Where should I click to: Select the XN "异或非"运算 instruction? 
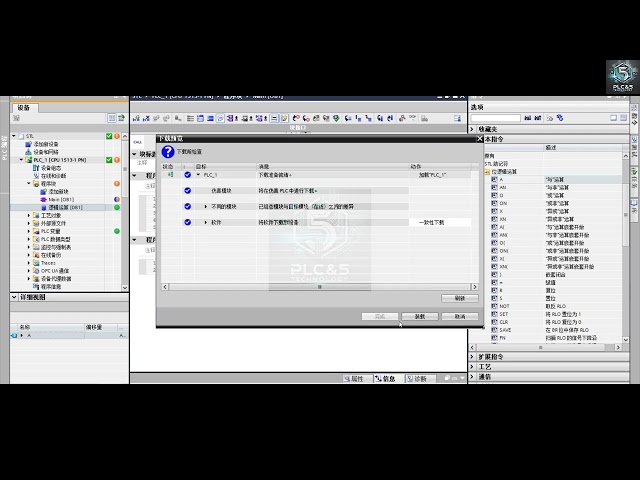pyautogui.click(x=555, y=219)
